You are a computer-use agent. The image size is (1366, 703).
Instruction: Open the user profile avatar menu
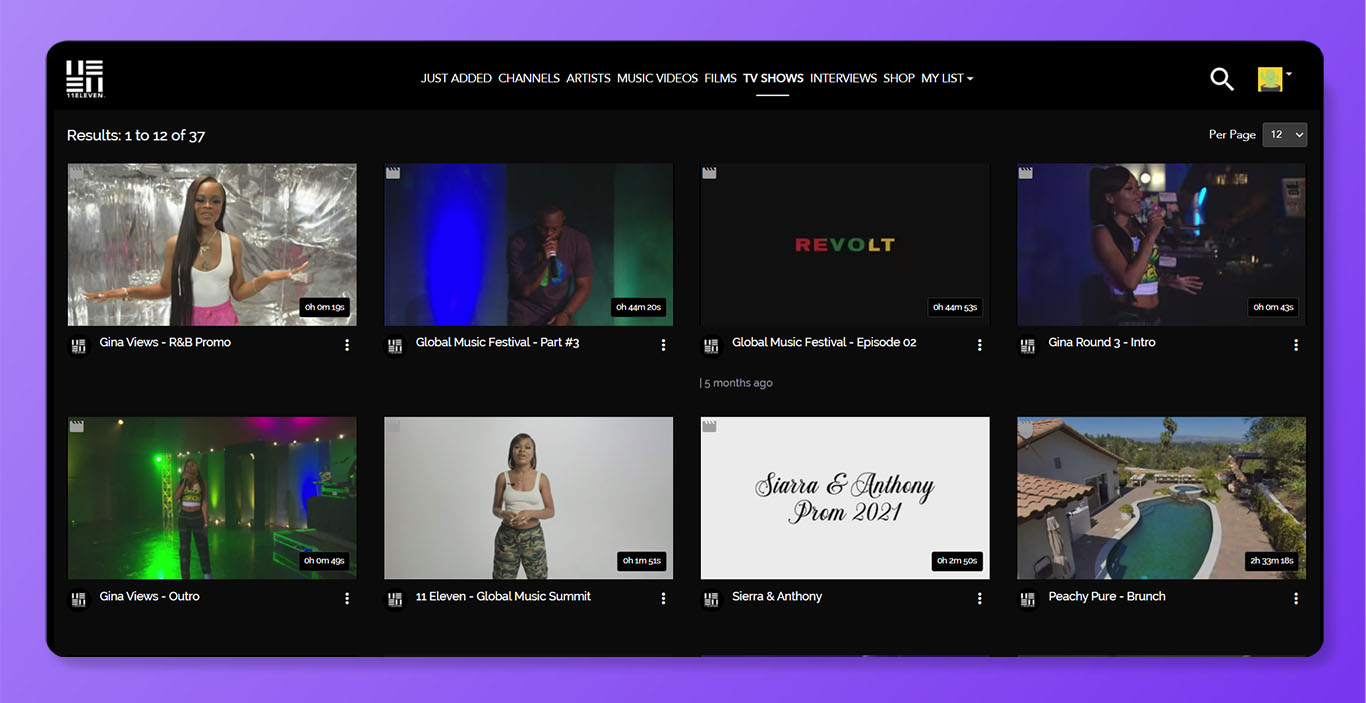pos(1274,79)
